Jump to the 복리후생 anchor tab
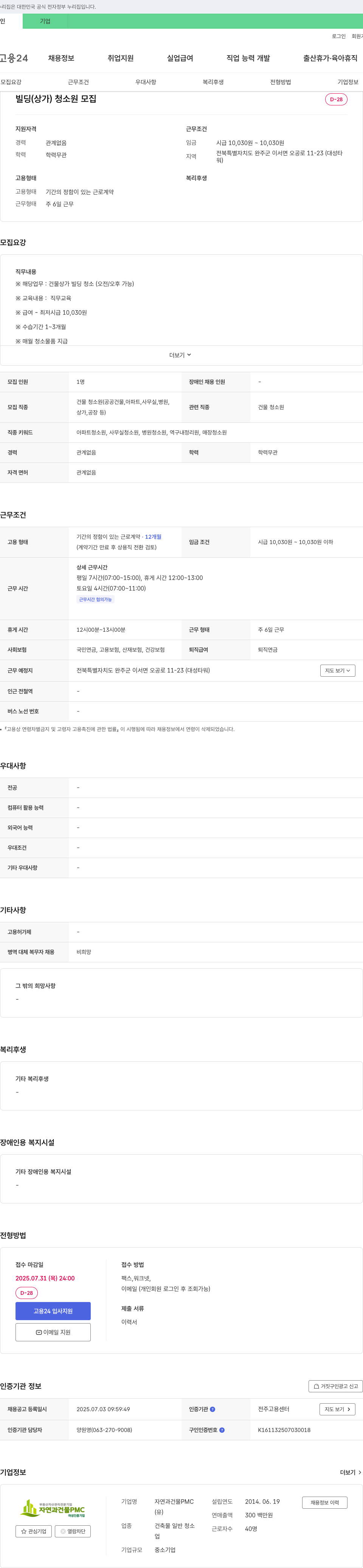363x1568 pixels. [x=213, y=82]
